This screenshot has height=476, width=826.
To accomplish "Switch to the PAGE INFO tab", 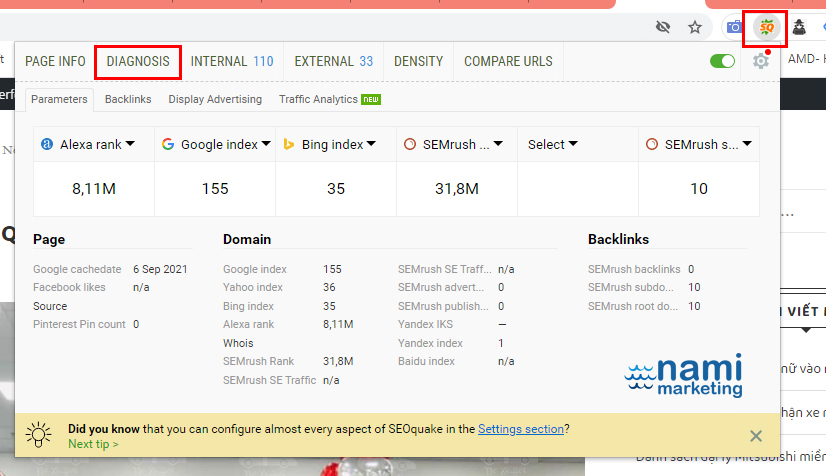I will coord(55,62).
